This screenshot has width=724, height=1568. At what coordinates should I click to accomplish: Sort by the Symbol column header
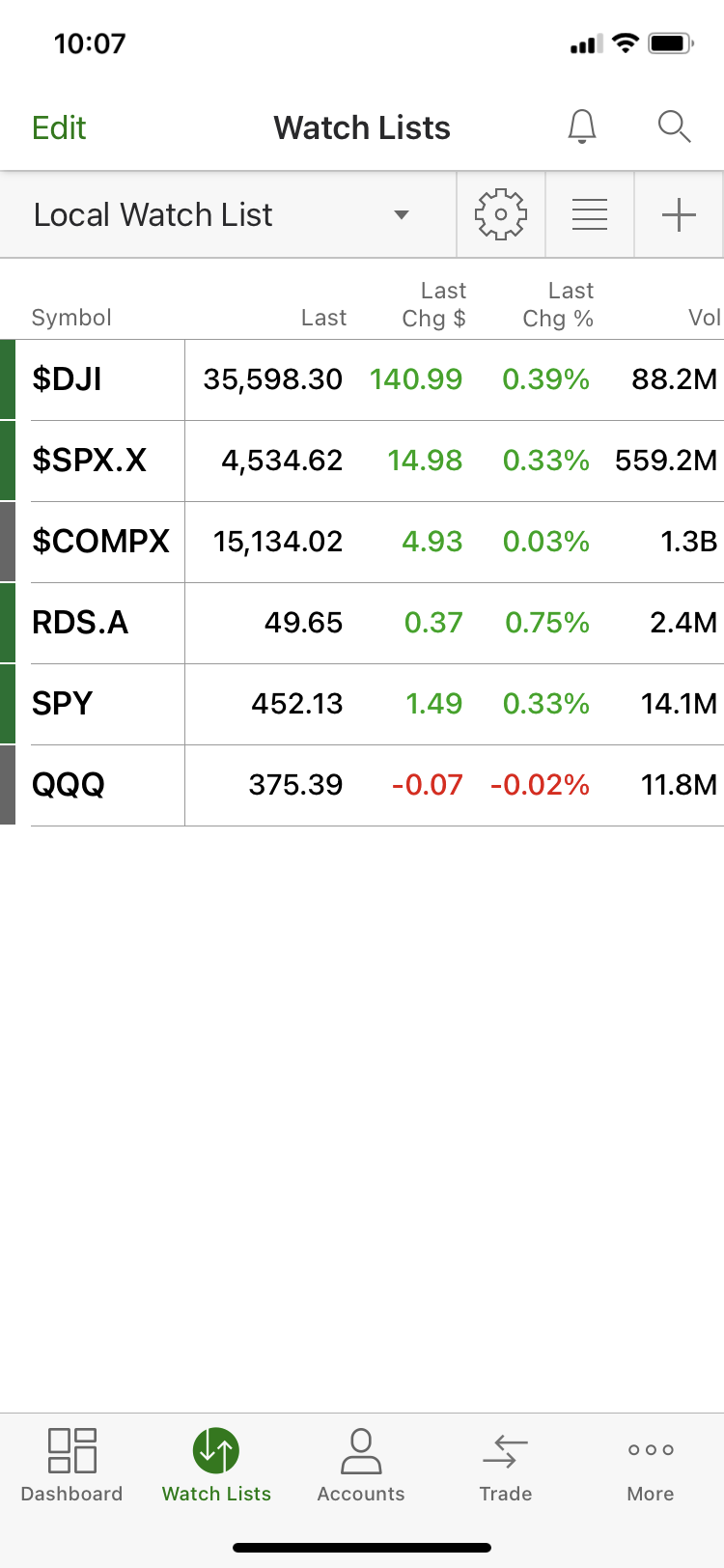(71, 318)
